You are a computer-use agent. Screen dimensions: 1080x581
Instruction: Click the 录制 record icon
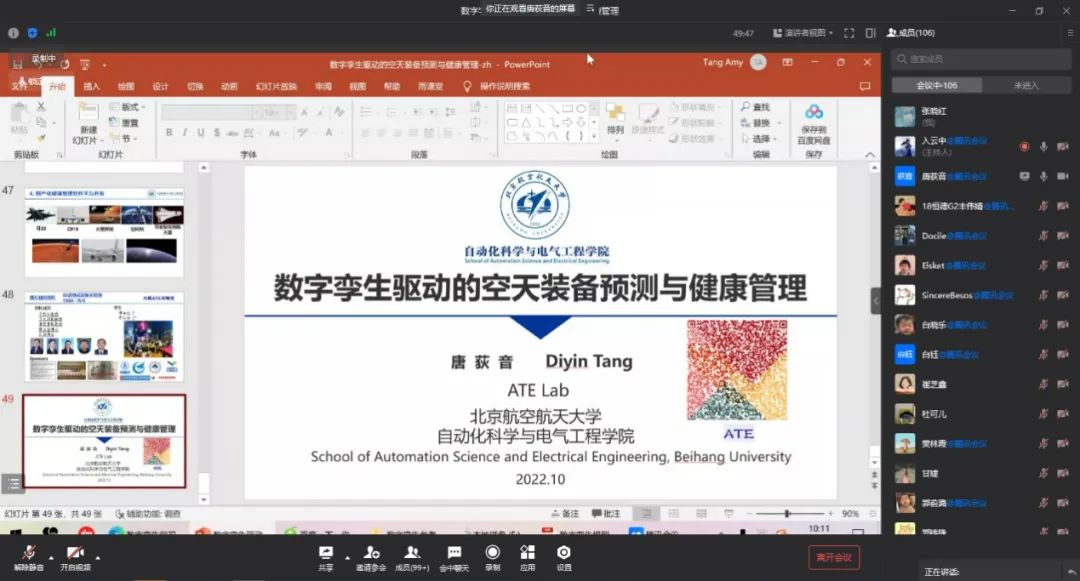492,552
